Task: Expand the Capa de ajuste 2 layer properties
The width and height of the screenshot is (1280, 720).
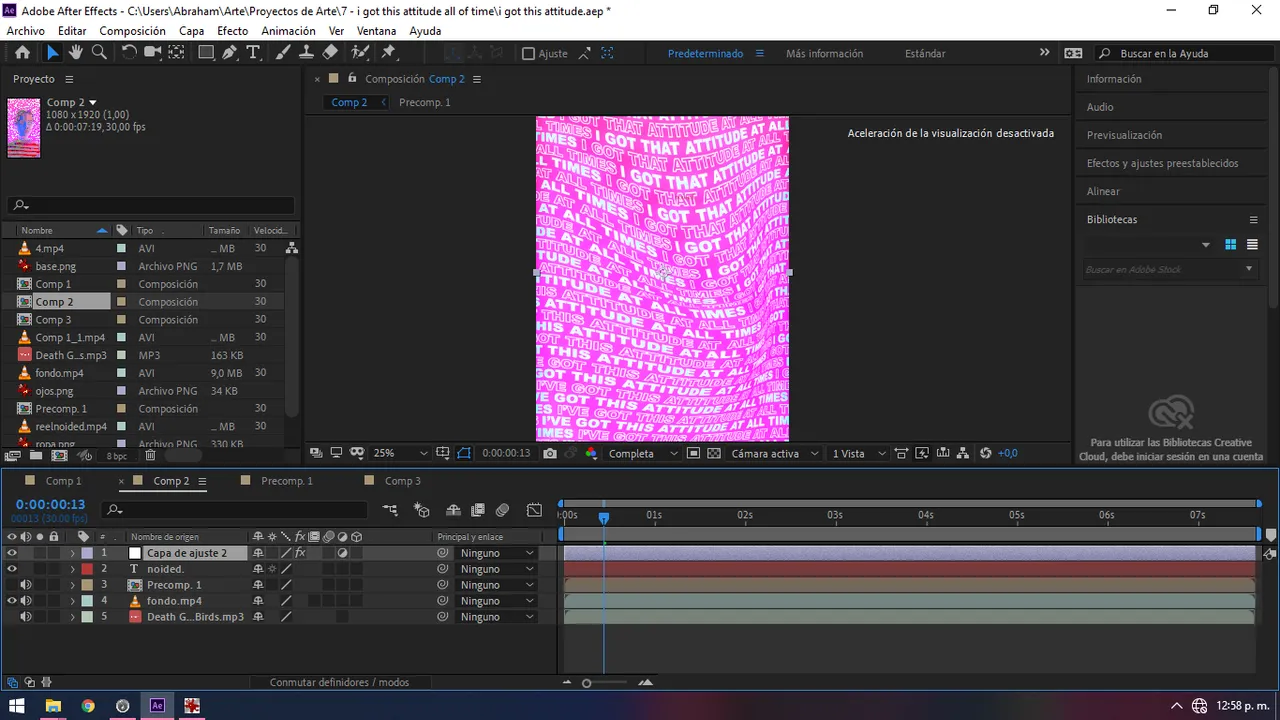Action: [x=72, y=553]
